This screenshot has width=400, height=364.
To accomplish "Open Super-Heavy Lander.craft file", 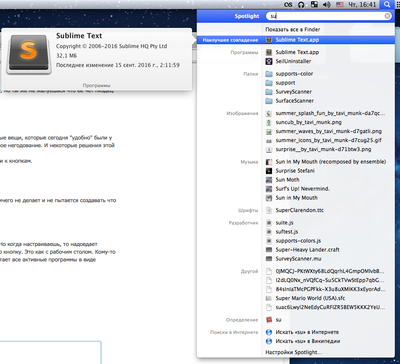I will click(x=307, y=250).
